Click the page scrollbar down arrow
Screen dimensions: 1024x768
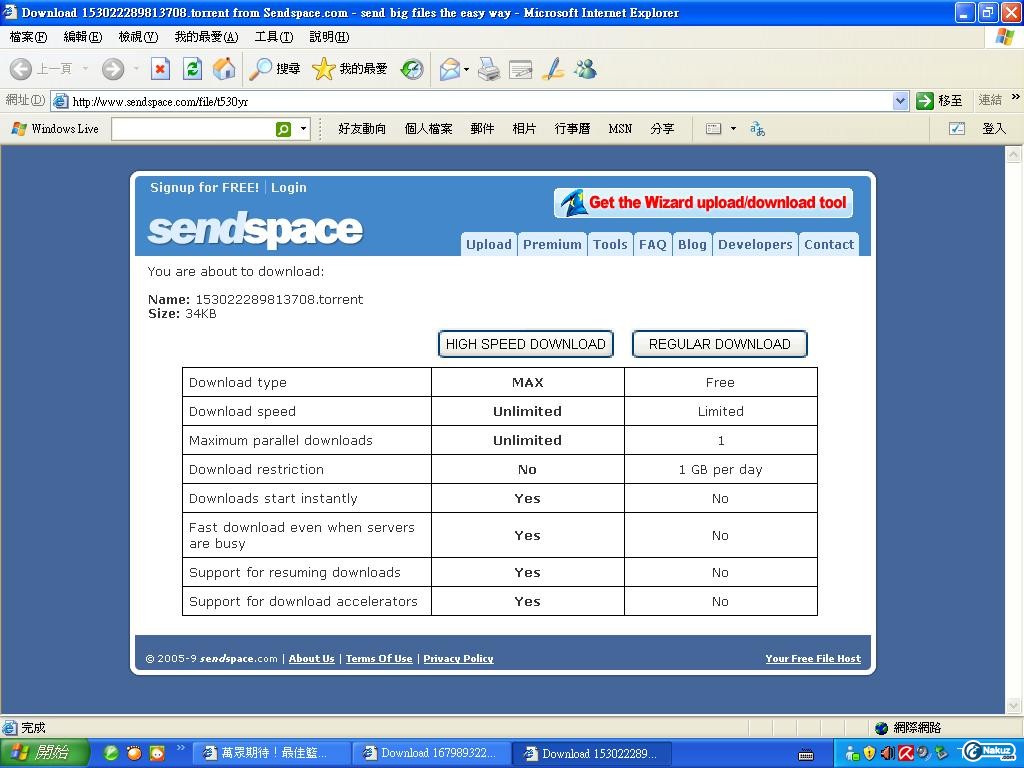click(1014, 705)
